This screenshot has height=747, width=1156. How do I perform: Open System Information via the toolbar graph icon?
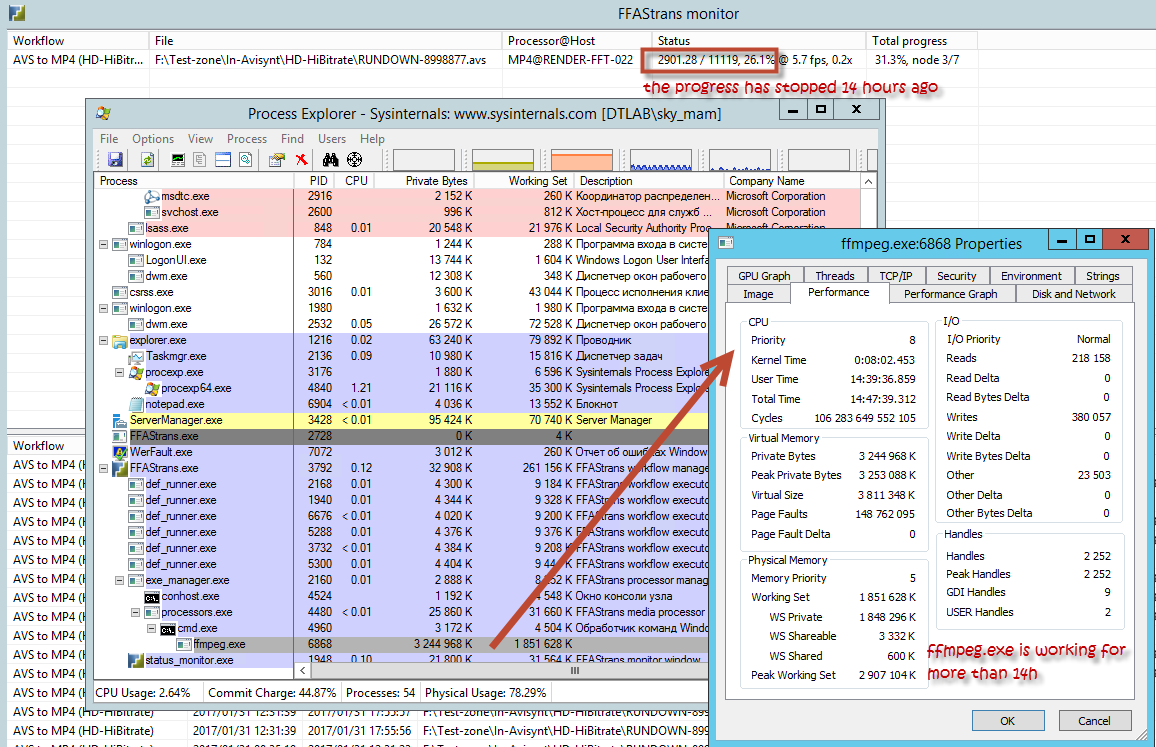[x=178, y=159]
